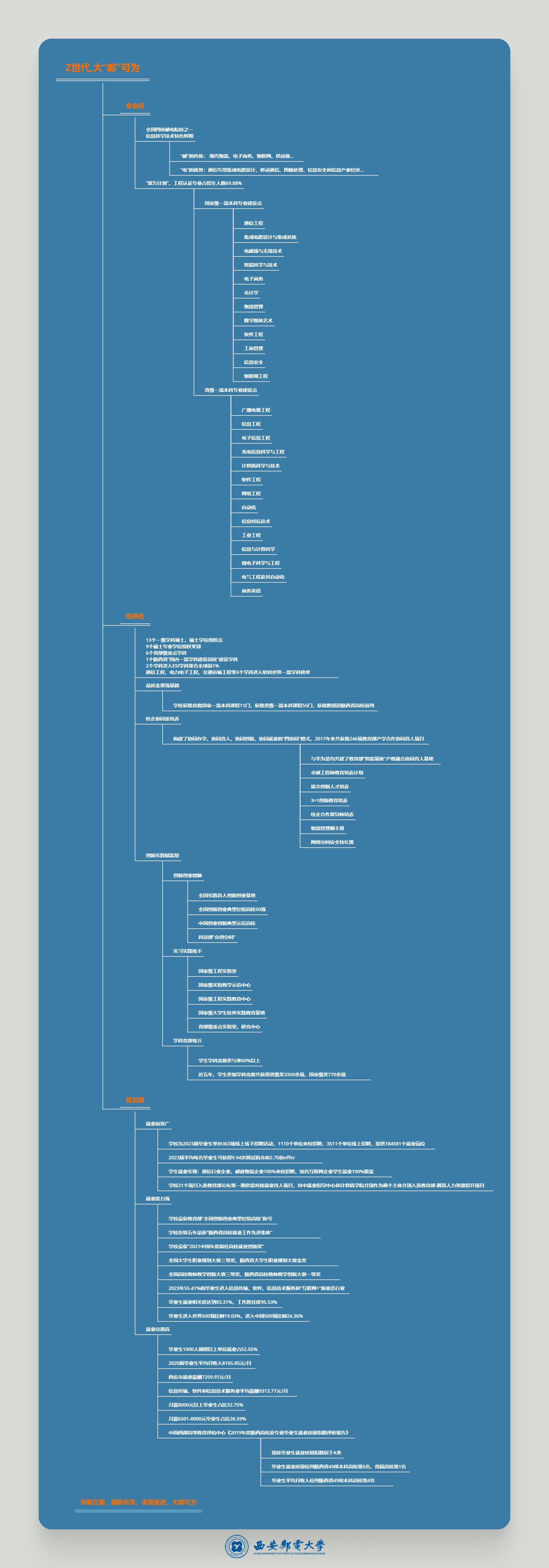549x1568 pixels.
Task: Click the Xi'an University logo emblem
Action: (x=236, y=1546)
